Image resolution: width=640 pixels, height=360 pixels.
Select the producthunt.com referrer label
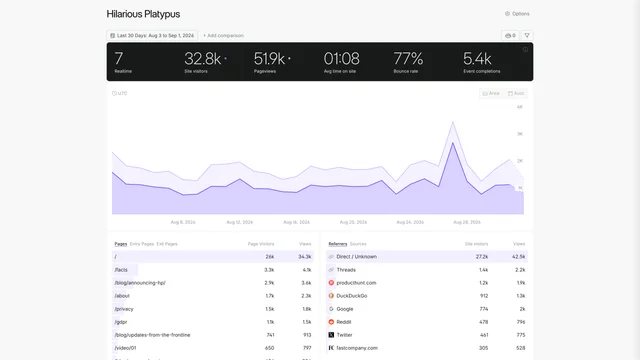(356, 283)
